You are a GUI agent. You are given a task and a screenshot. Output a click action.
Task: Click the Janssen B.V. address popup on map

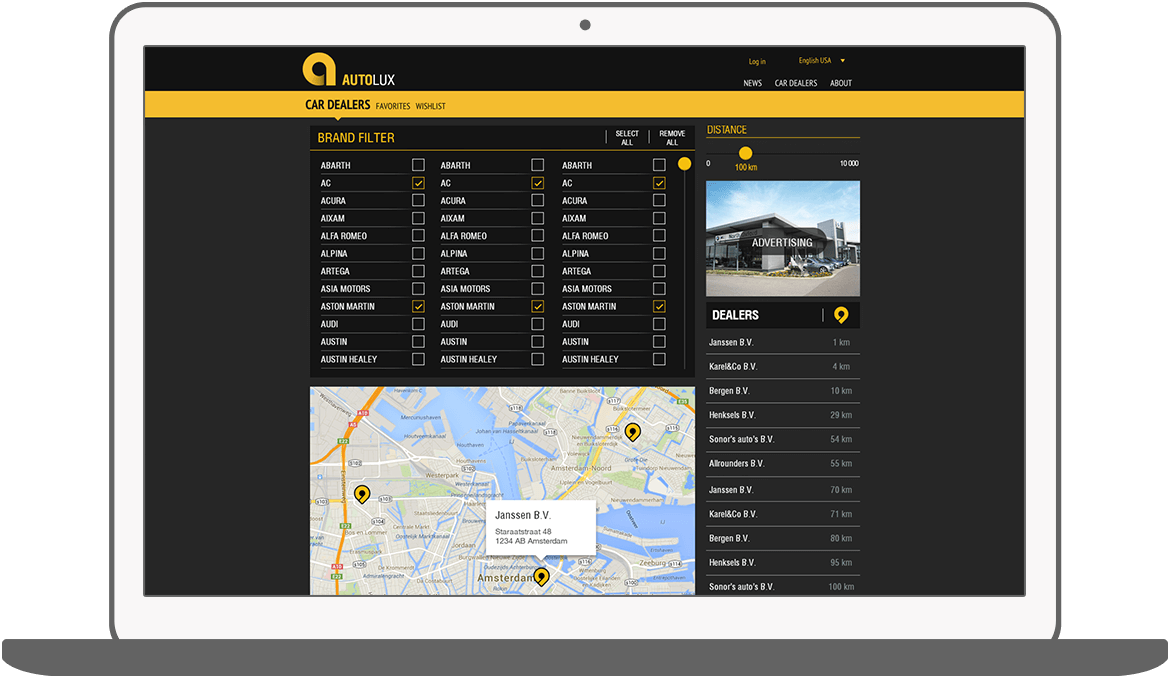point(541,528)
